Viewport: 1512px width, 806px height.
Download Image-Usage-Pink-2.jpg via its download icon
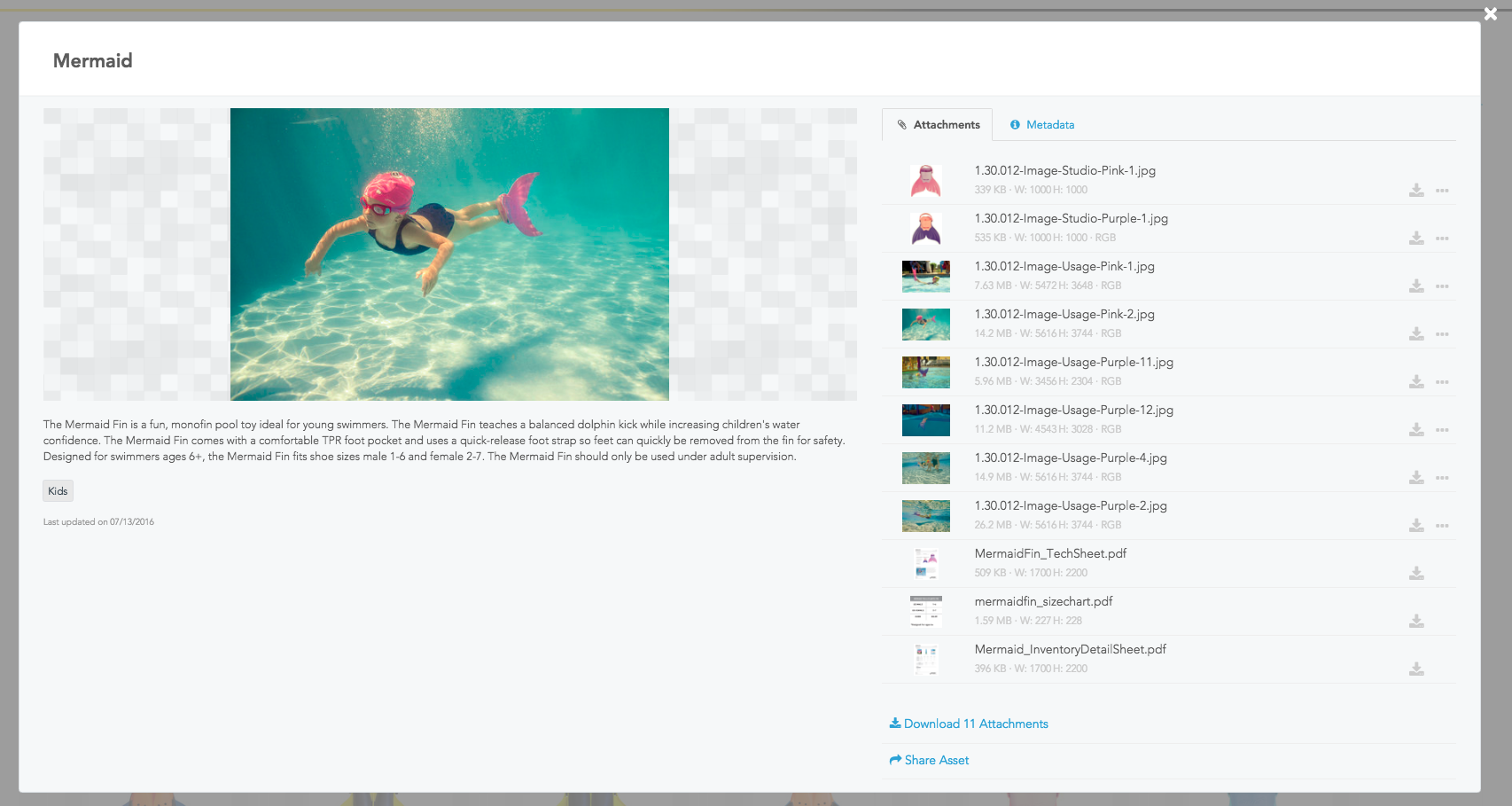pyautogui.click(x=1416, y=334)
